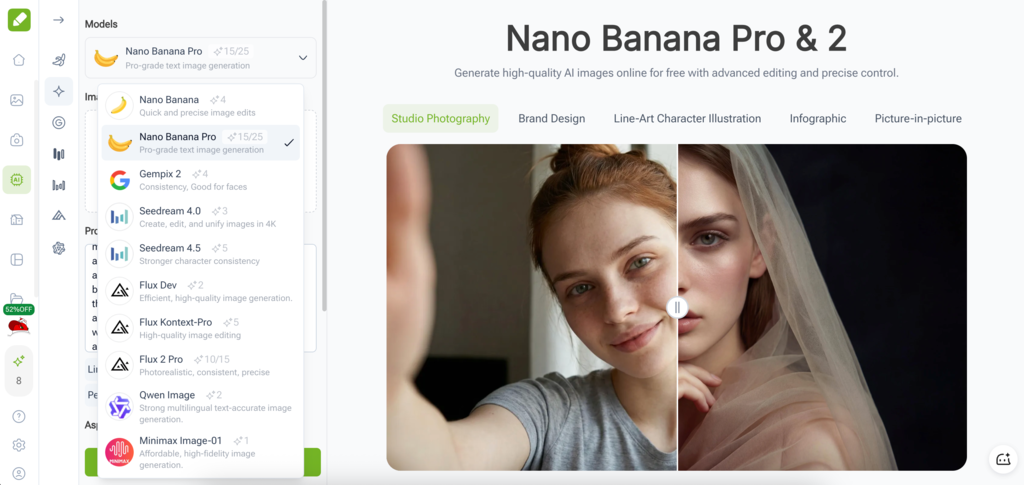
Task: Click the prompt text area
Action: point(310,298)
